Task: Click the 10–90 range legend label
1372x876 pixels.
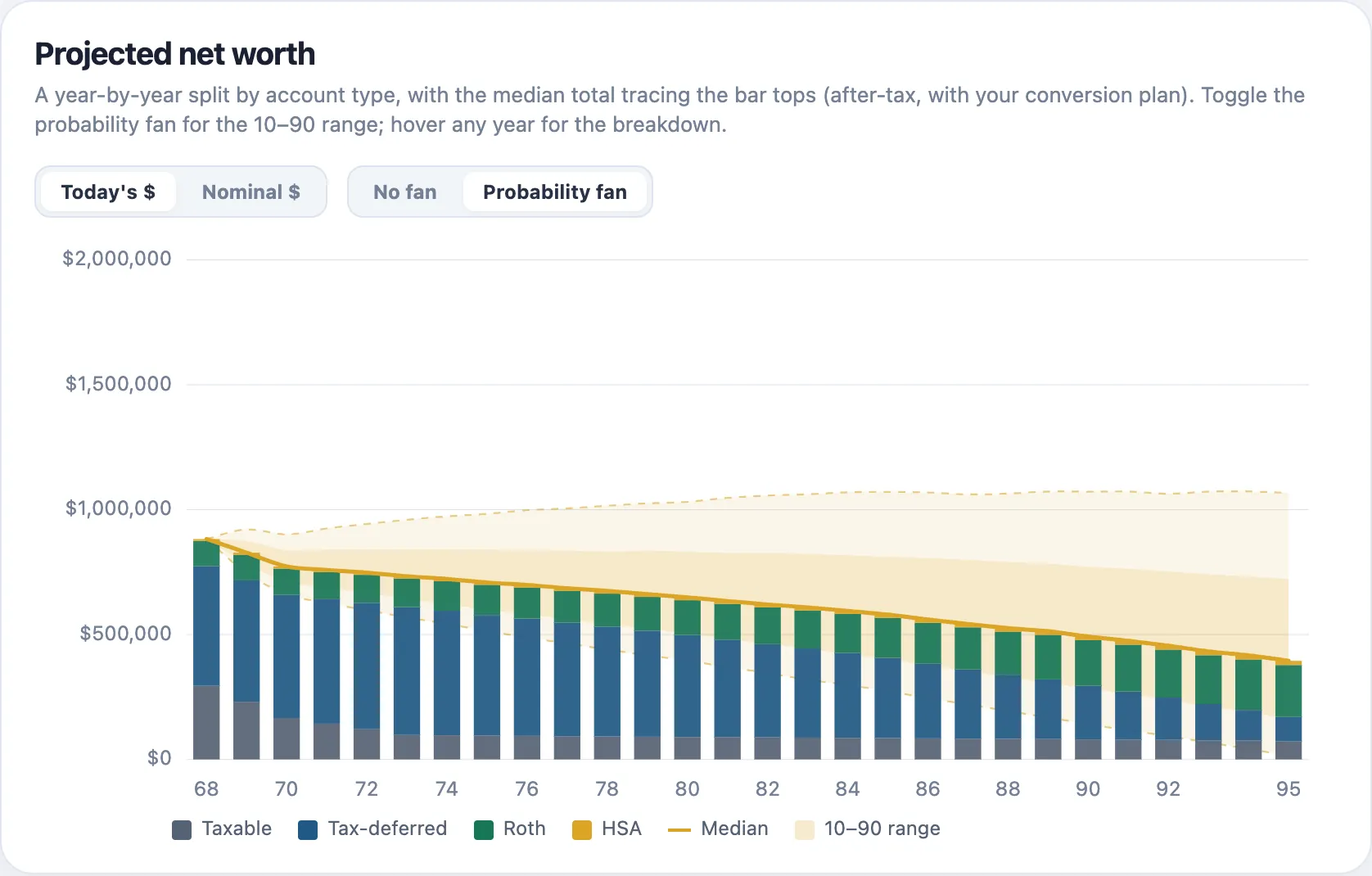Action: 882,829
